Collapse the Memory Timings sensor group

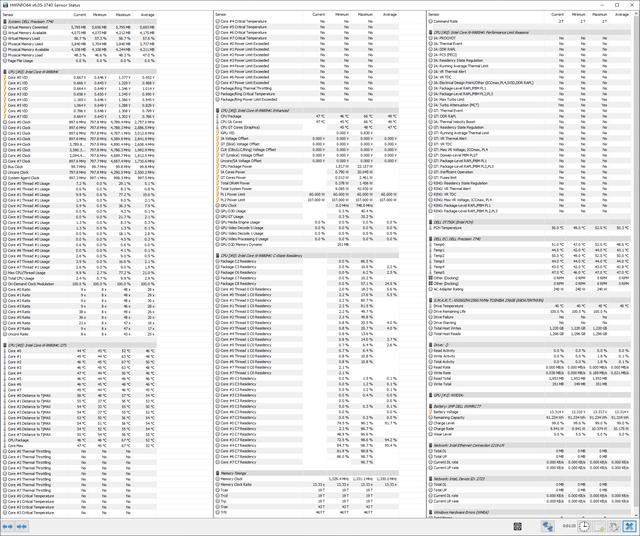click(x=307, y=473)
